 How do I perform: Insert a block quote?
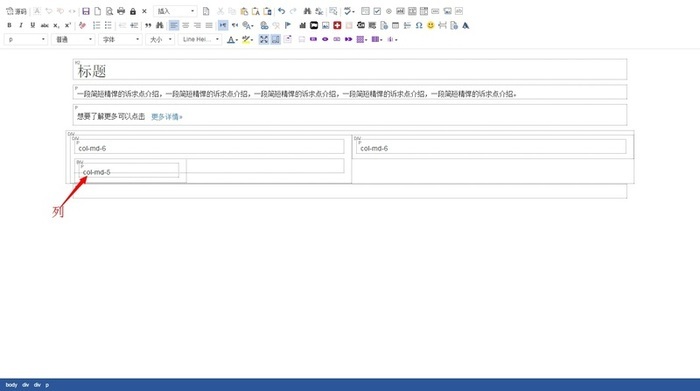point(148,25)
